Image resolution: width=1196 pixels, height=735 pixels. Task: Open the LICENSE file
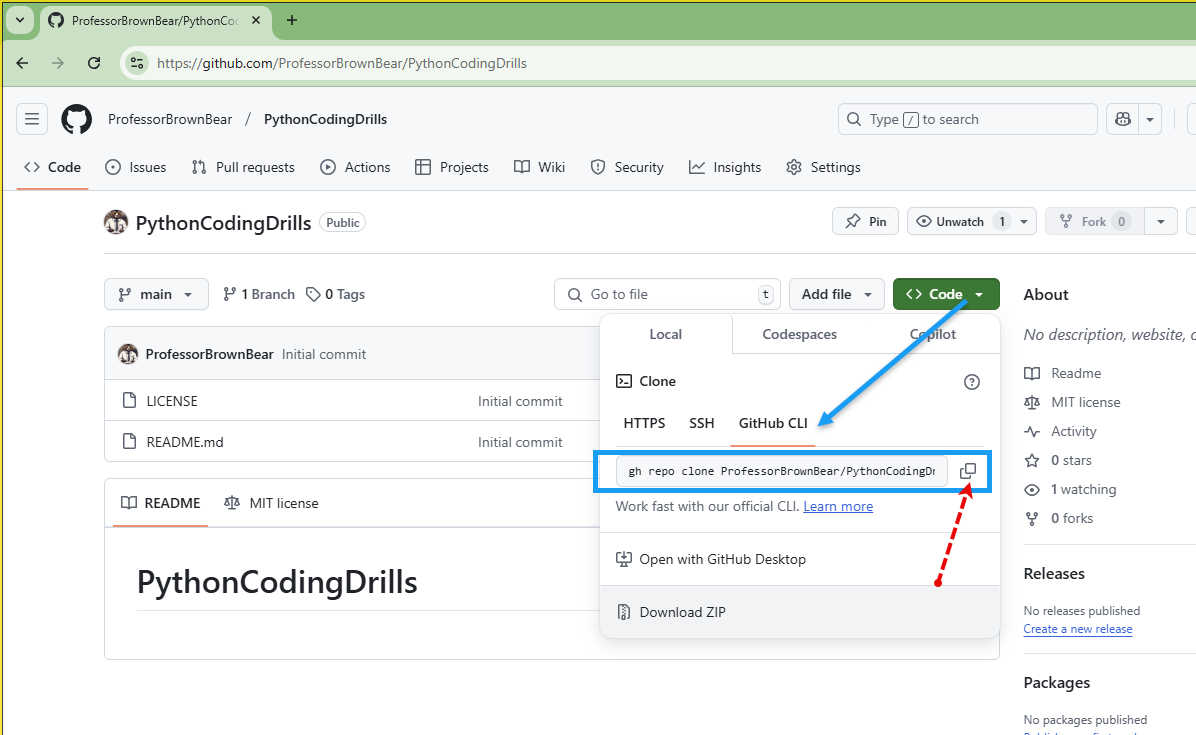coord(172,401)
